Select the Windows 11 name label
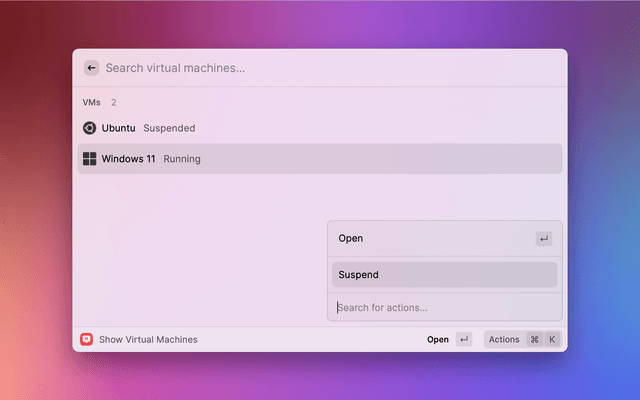 tap(128, 158)
